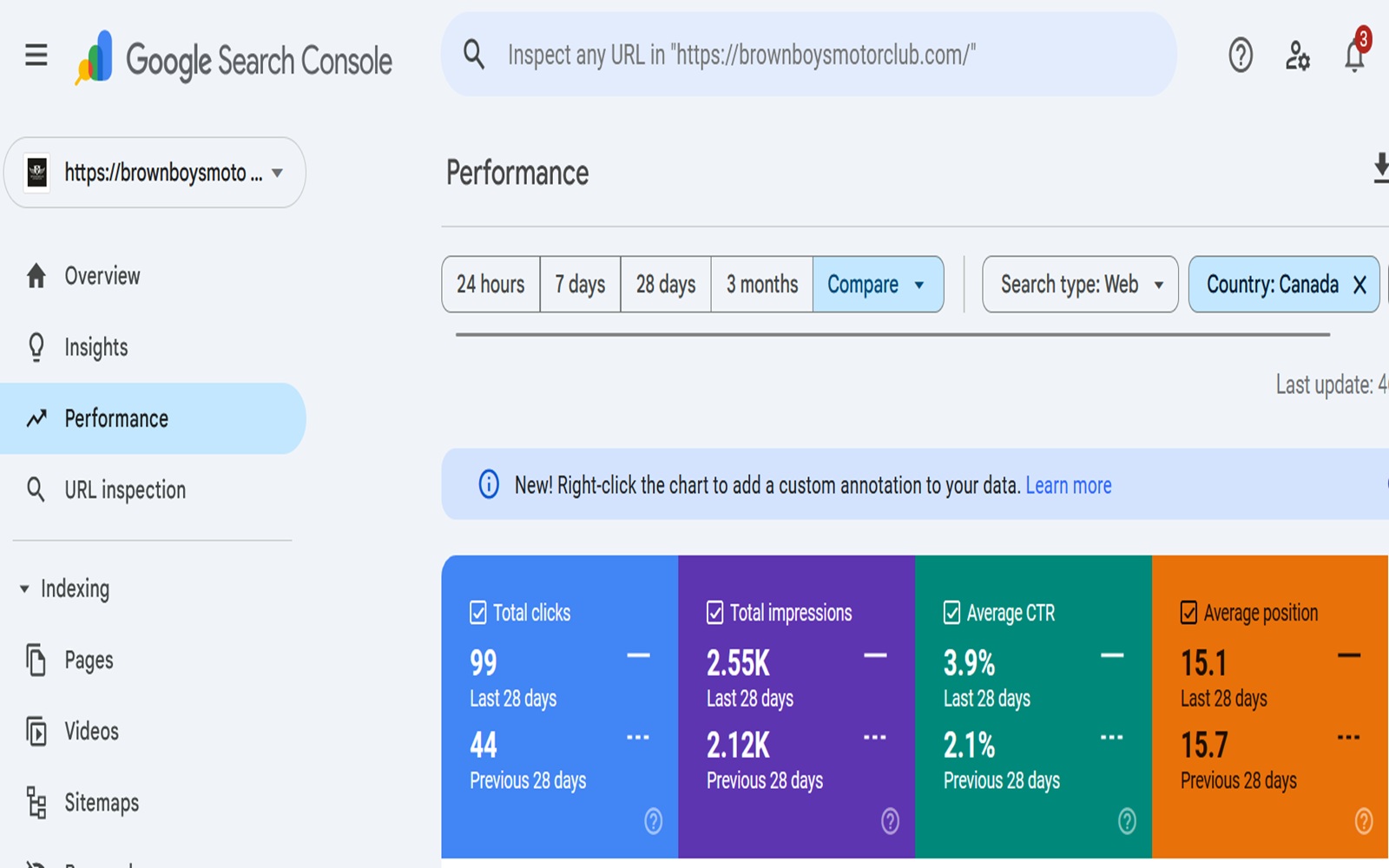Click the URL inspection search field
Image resolution: width=1389 pixels, height=868 pixels.
coord(807,56)
